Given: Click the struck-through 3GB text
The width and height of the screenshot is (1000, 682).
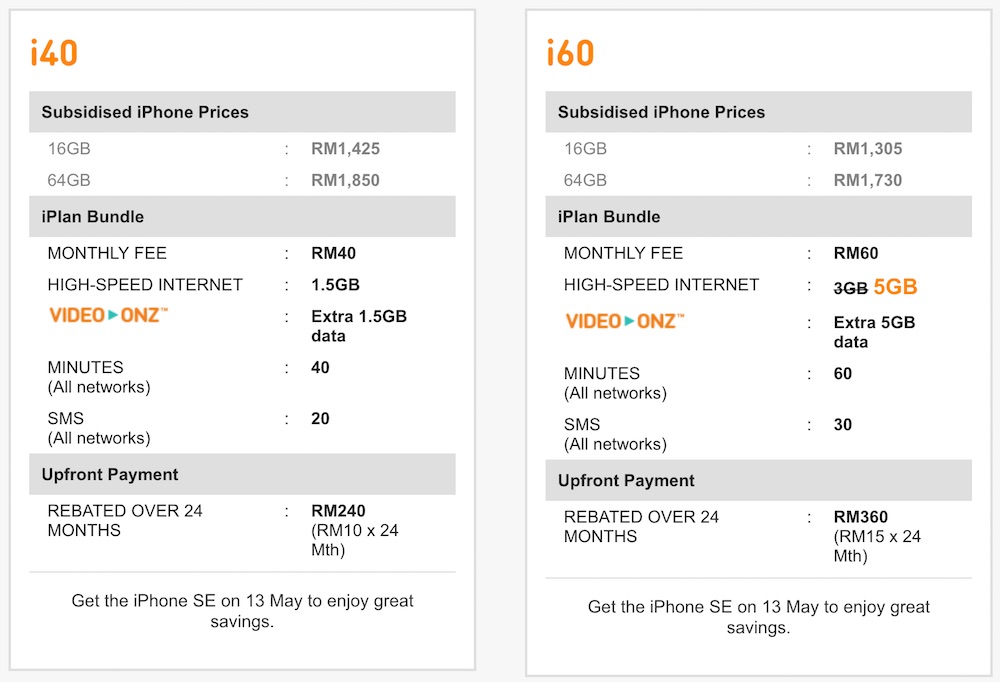Looking at the screenshot, I should pos(850,288).
